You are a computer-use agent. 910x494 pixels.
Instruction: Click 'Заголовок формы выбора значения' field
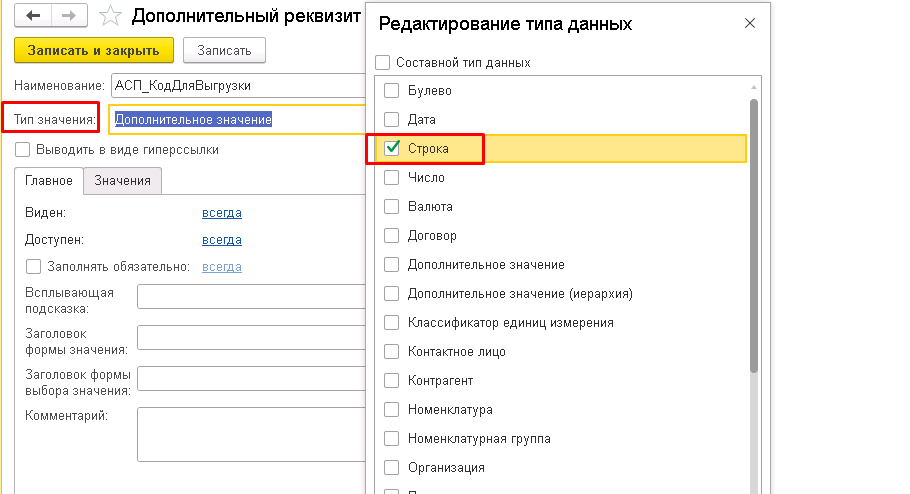pyautogui.click(x=251, y=378)
